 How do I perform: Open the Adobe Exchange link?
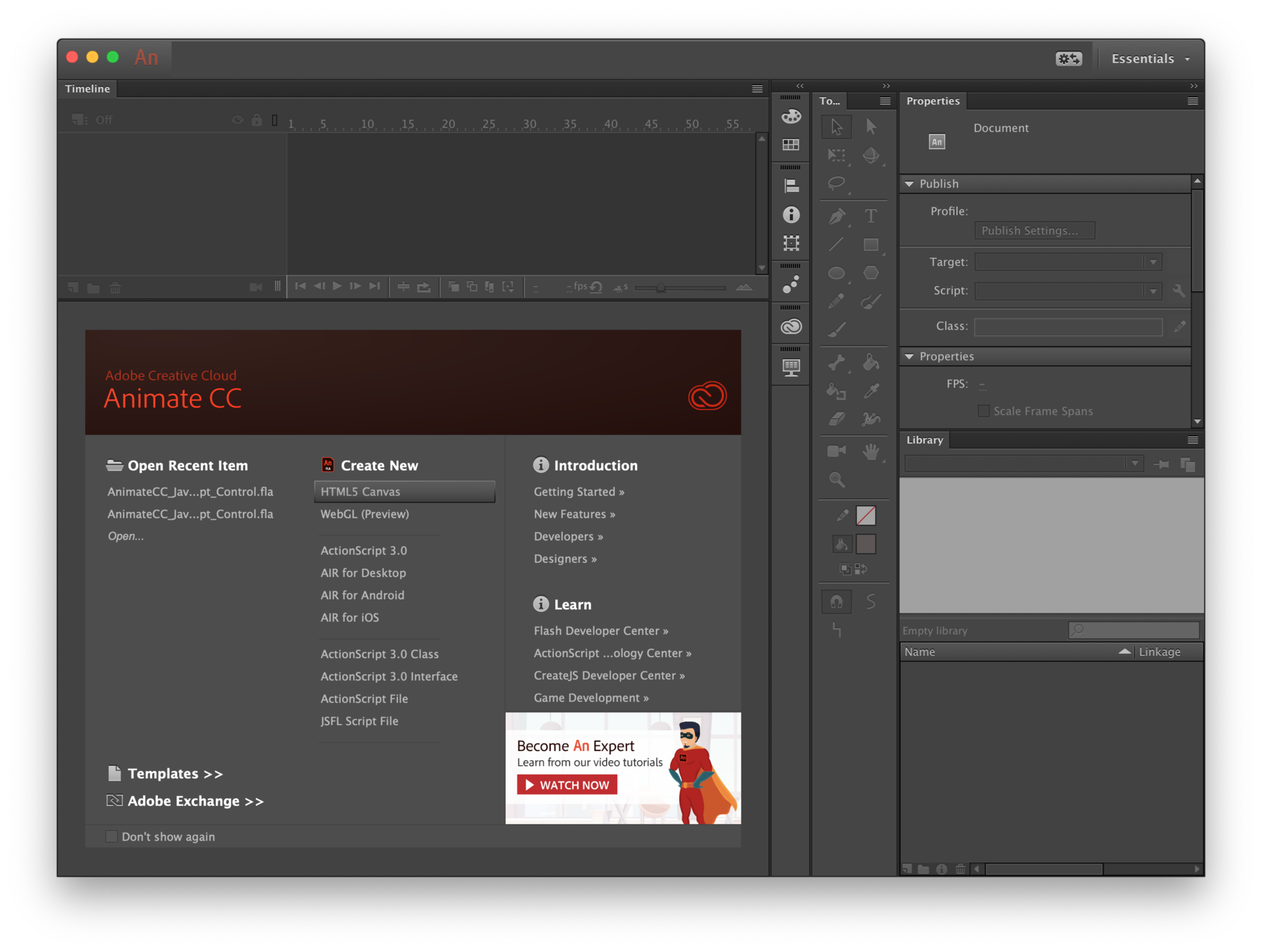195,801
